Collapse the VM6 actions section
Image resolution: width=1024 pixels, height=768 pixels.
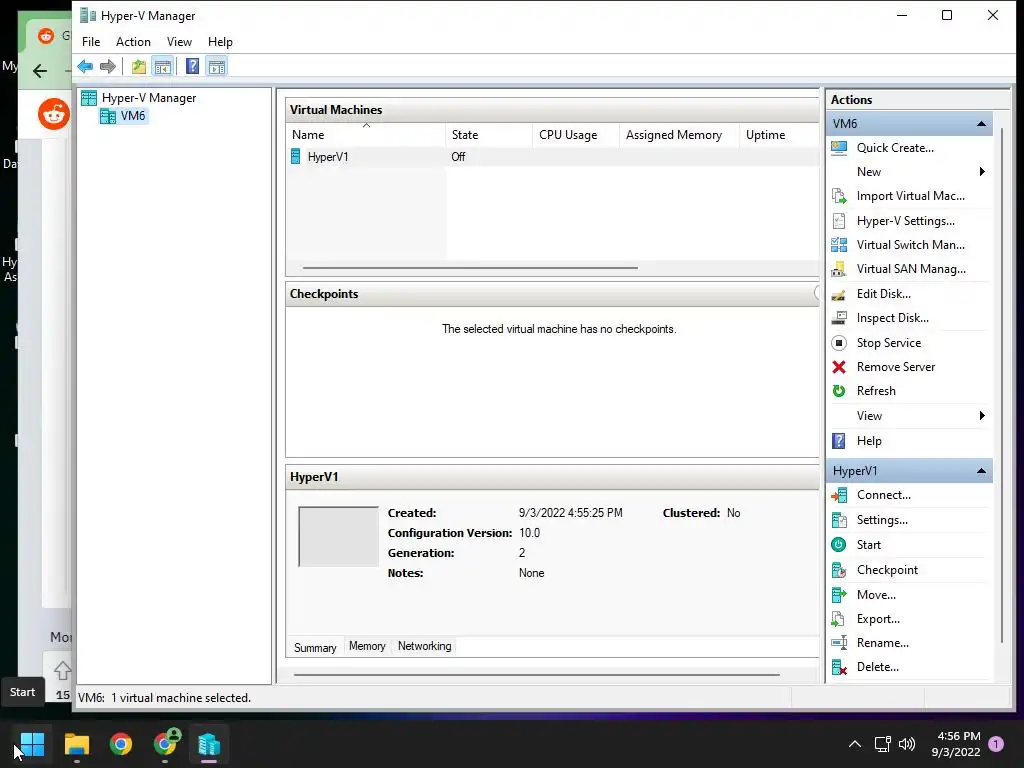click(x=981, y=123)
